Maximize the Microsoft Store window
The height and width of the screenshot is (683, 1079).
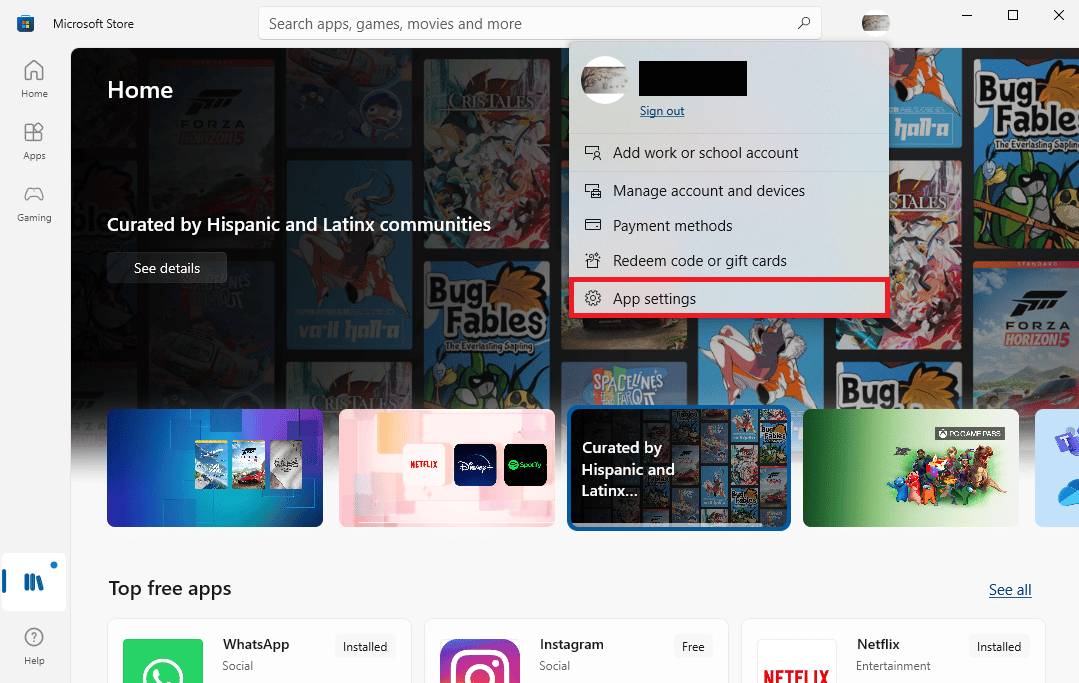1012,15
